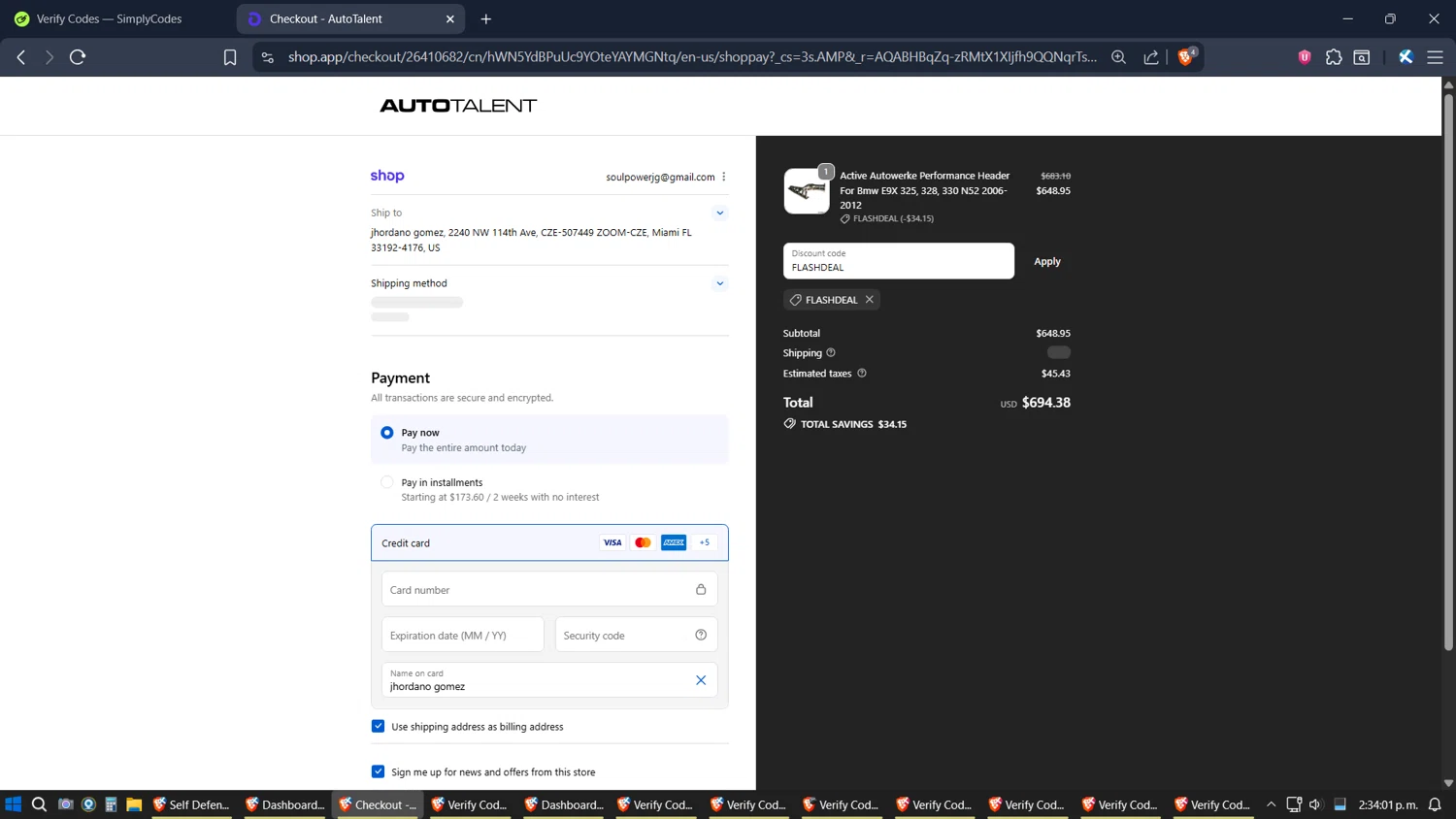Viewport: 1456px width, 819px height.
Task: Click the $694.38 total amount
Action: (x=1046, y=403)
